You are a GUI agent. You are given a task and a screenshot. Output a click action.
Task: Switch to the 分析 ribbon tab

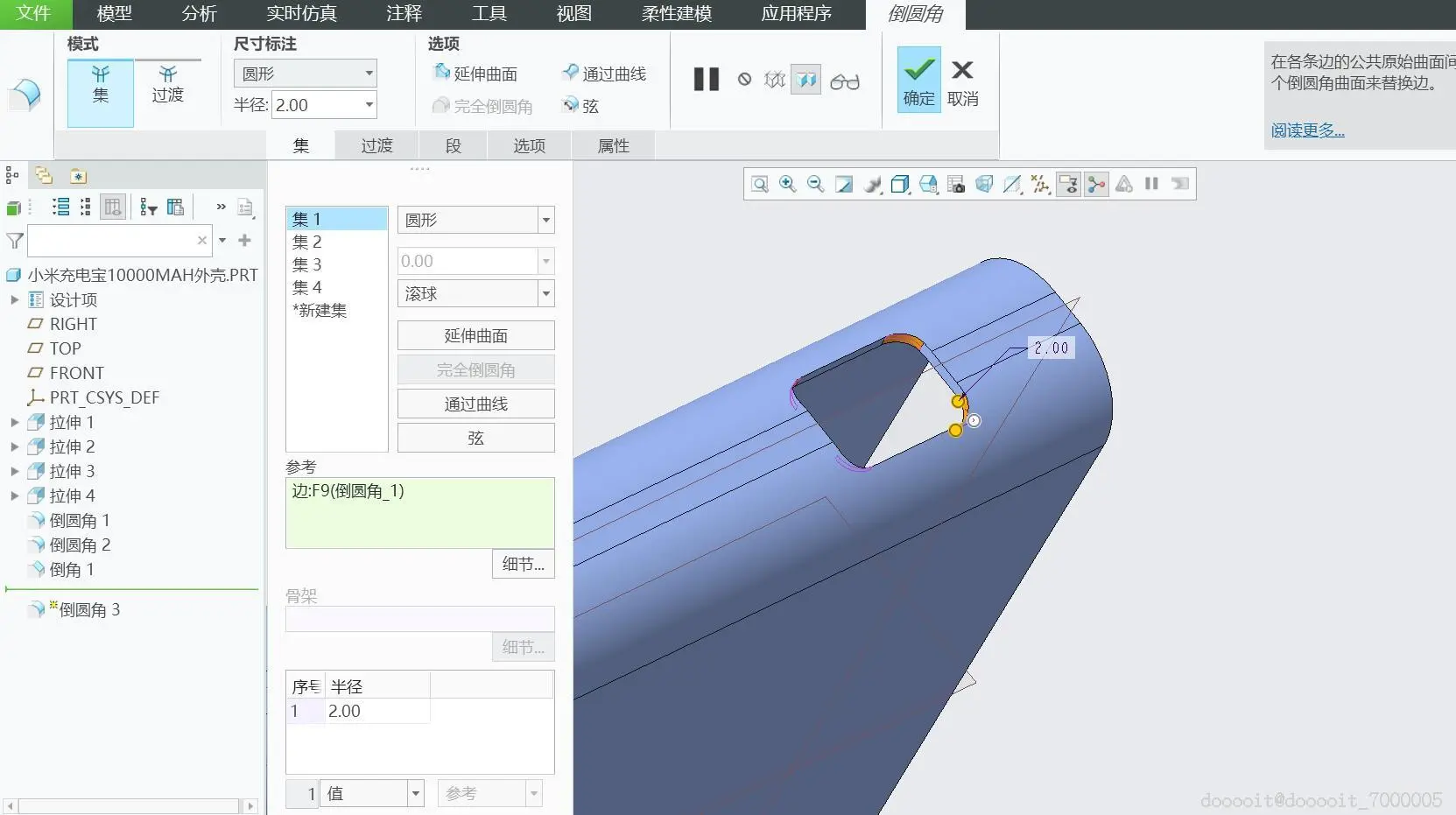pyautogui.click(x=199, y=14)
